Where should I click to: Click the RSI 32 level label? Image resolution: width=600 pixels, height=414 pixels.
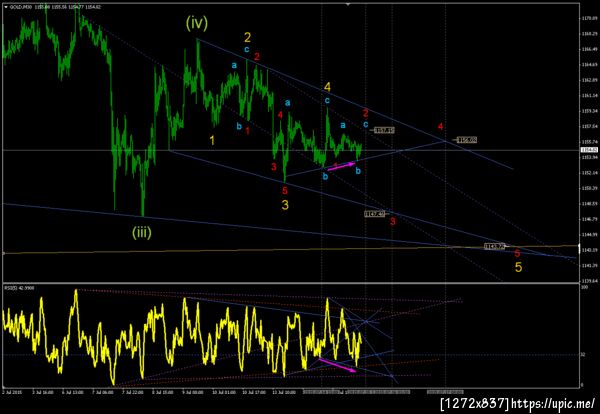click(x=583, y=355)
